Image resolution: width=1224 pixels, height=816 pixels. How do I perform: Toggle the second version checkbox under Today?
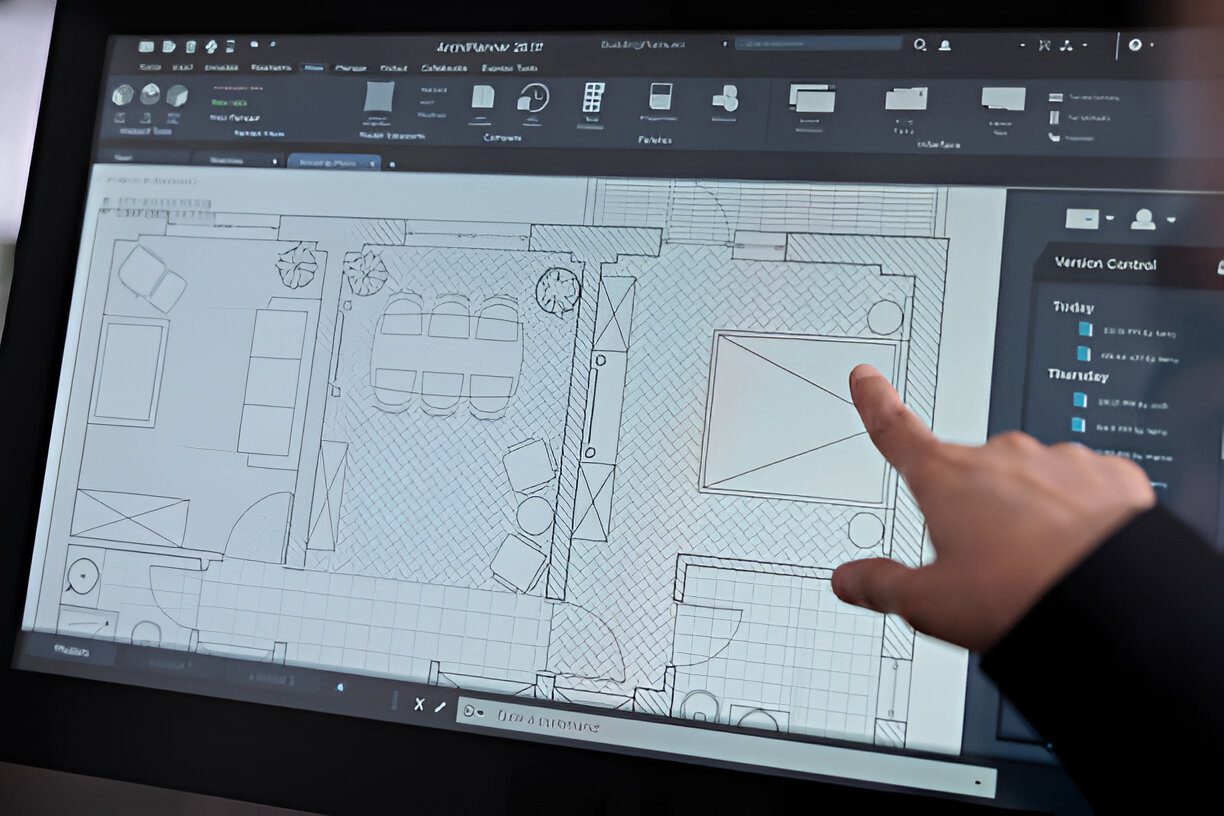1085,354
